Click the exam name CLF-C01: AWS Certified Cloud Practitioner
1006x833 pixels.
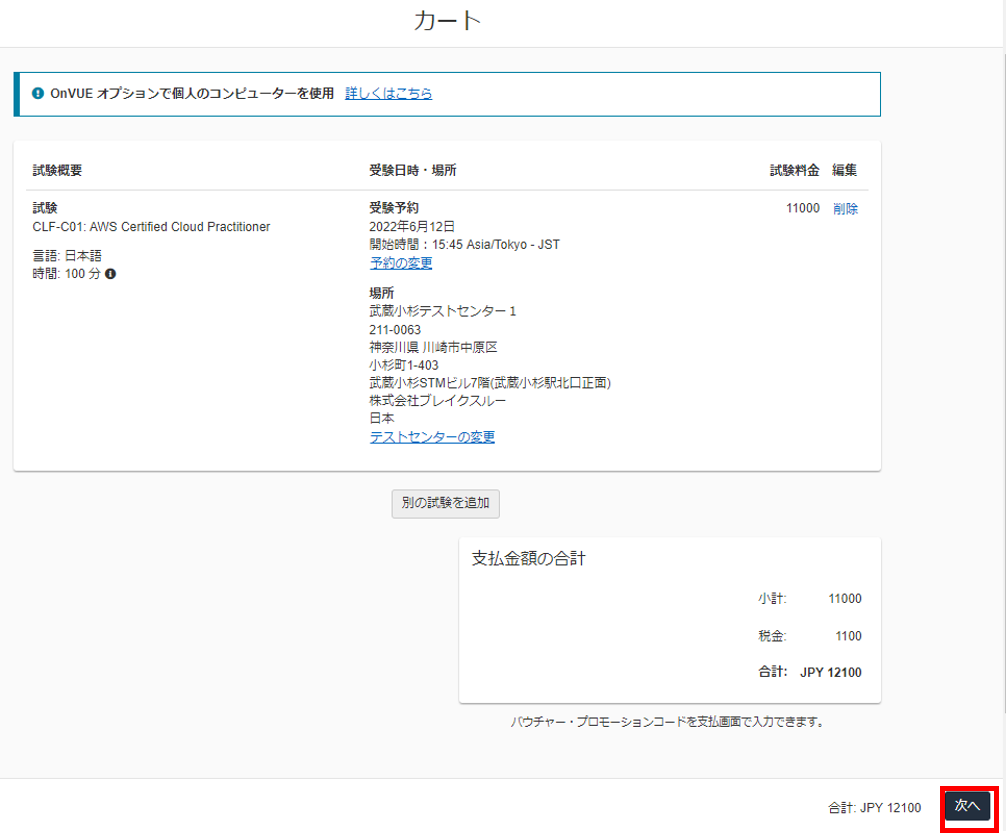(x=151, y=227)
